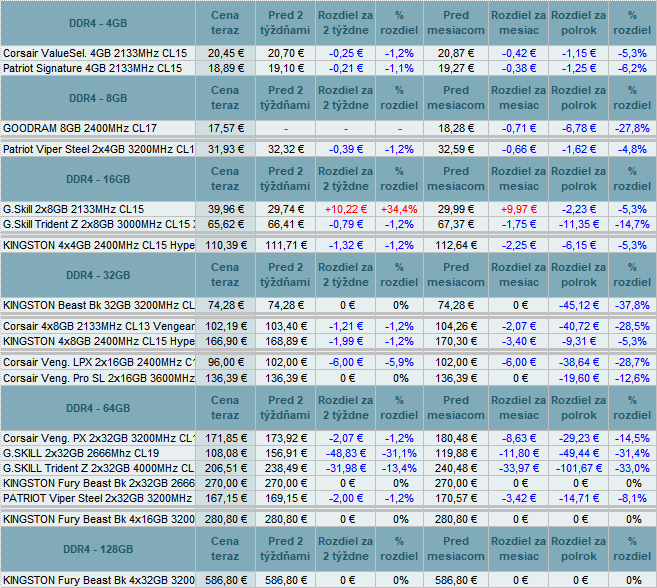Click G.Skill Trident Z 2x8GB 3000MHz name
This screenshot has width=657, height=588.
point(98,224)
